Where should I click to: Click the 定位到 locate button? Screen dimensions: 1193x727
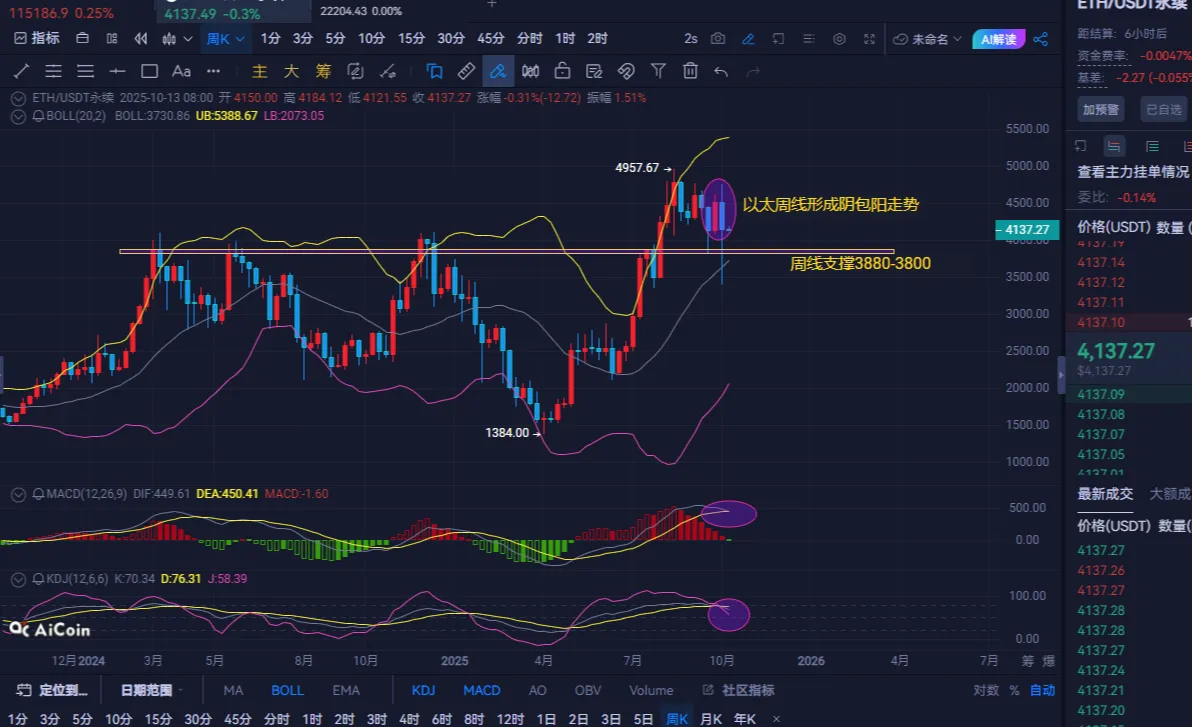[52, 690]
